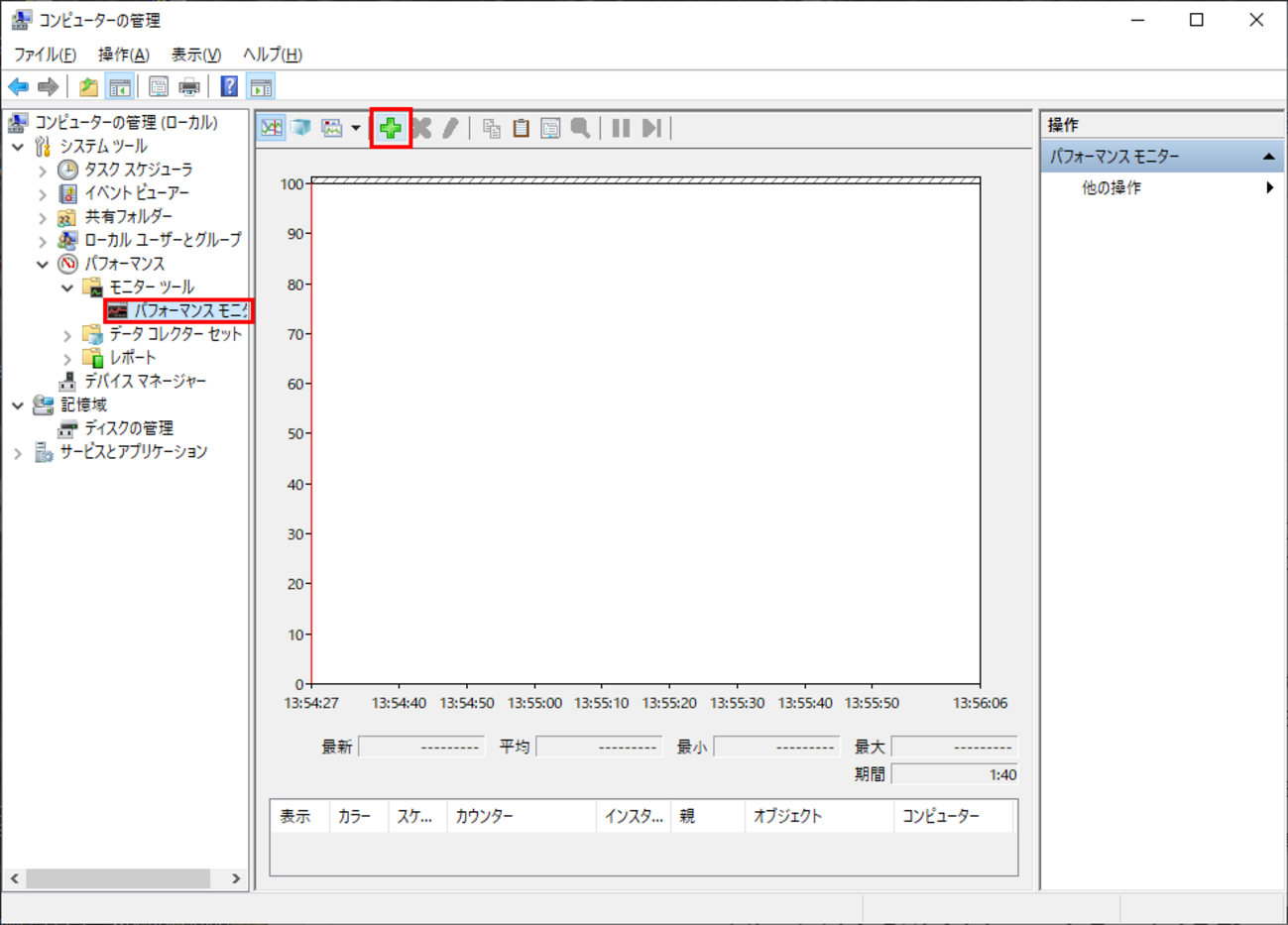This screenshot has width=1288, height=925.
Task: Select データ コレクター セット in the tree
Action: coord(176,335)
